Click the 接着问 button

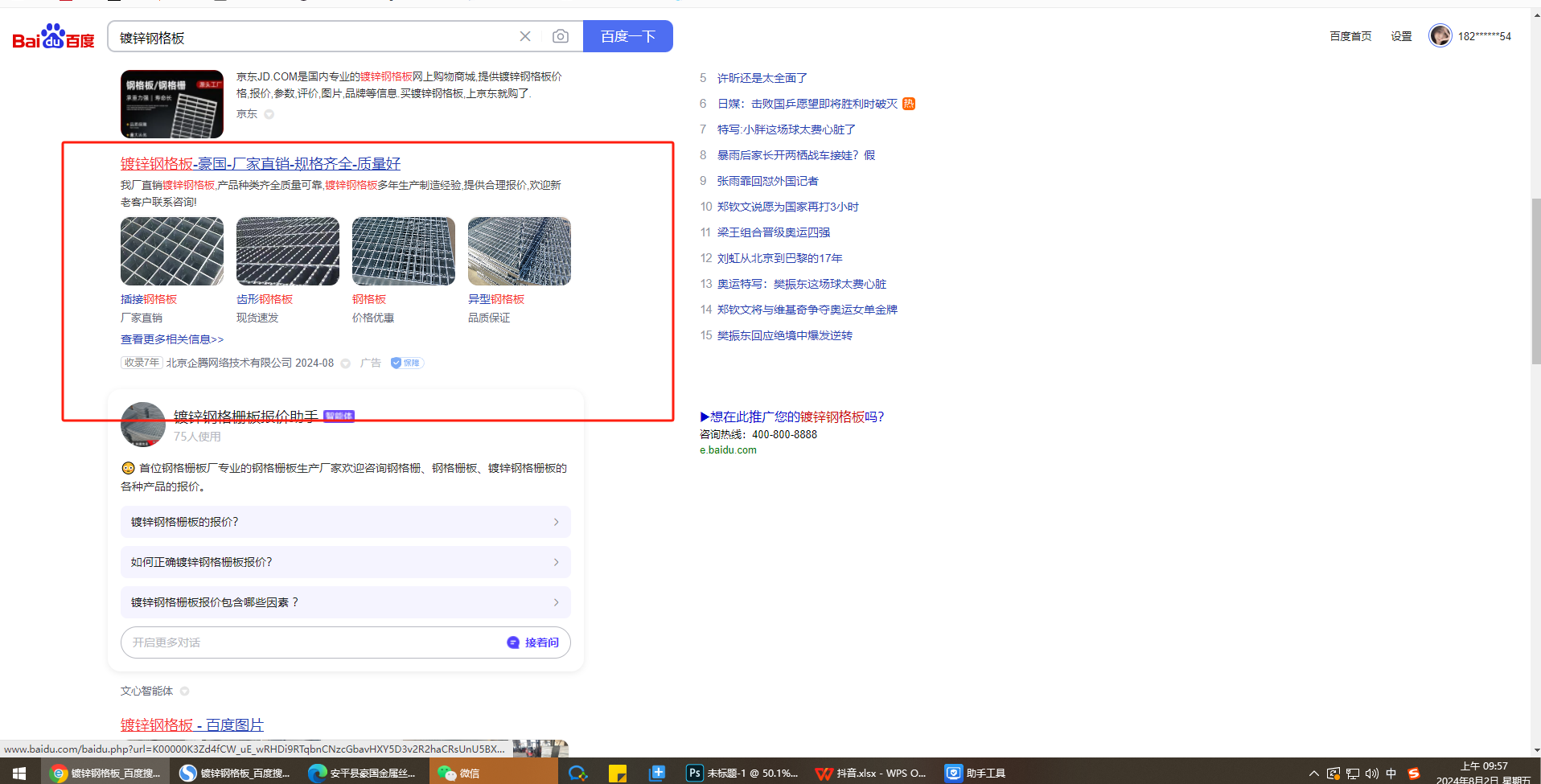point(541,642)
